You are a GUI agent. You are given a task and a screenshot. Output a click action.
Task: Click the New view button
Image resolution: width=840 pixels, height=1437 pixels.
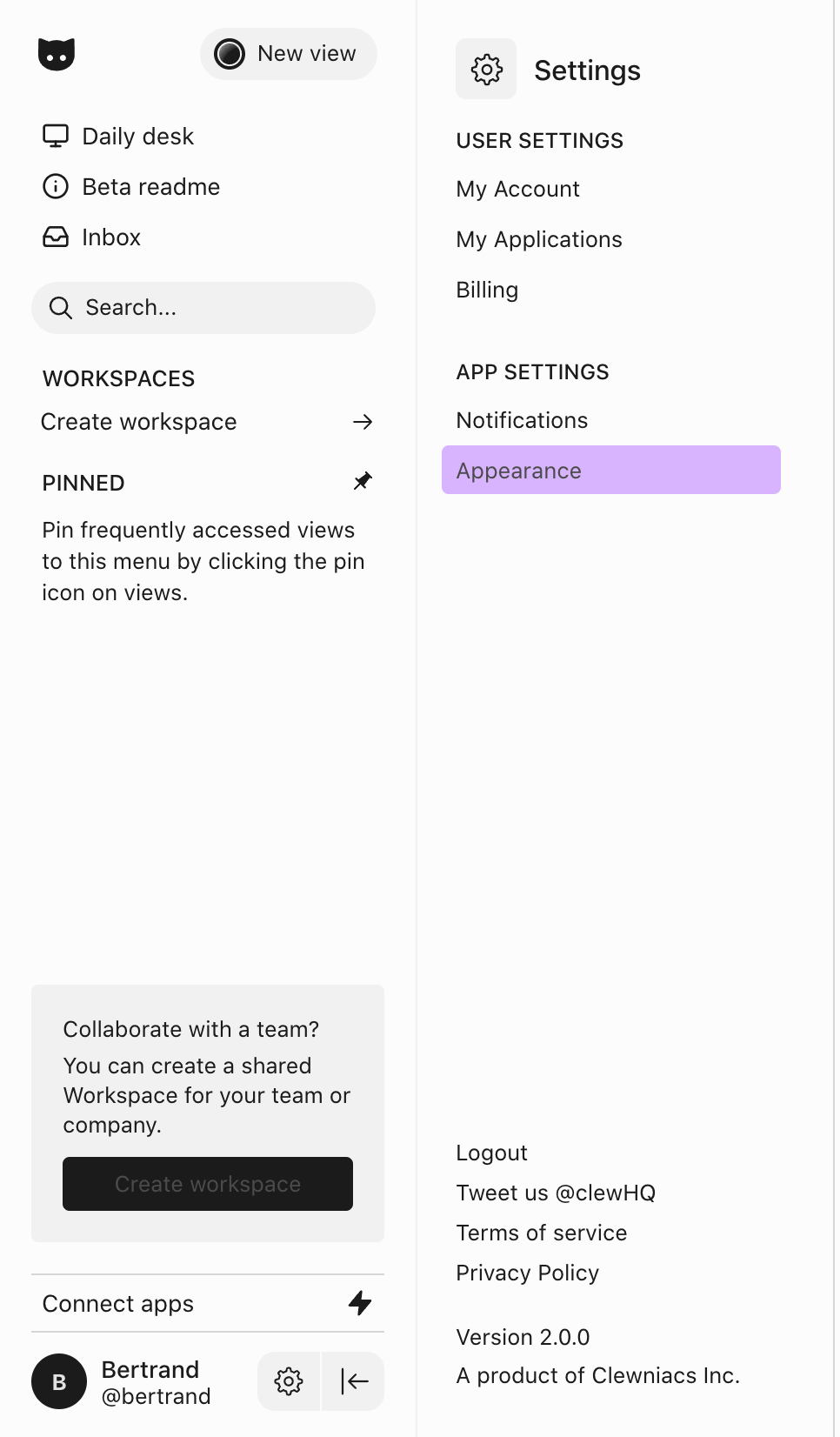288,53
